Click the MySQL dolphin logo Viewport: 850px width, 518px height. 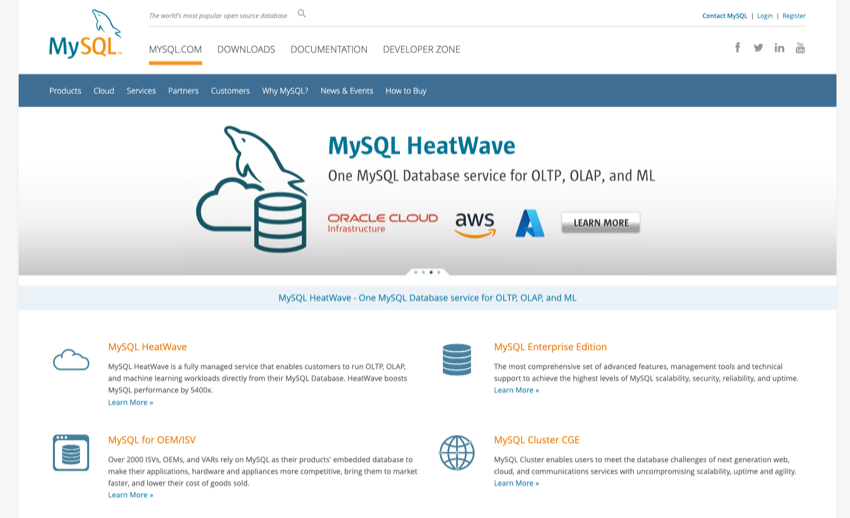click(85, 34)
